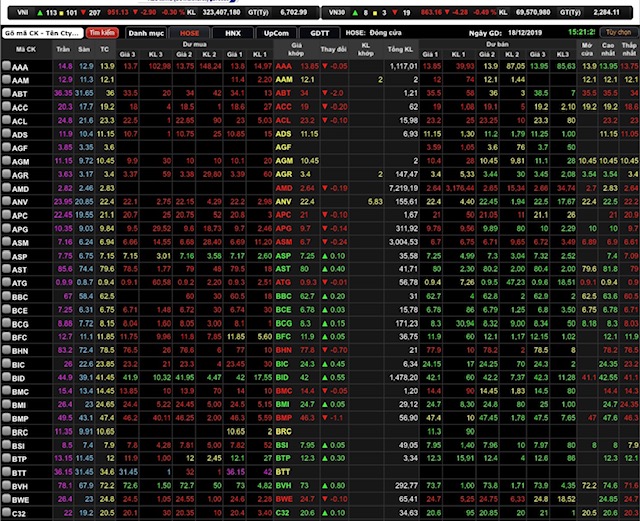
Task: Click the Giá khớp column header
Action: coord(296,49)
